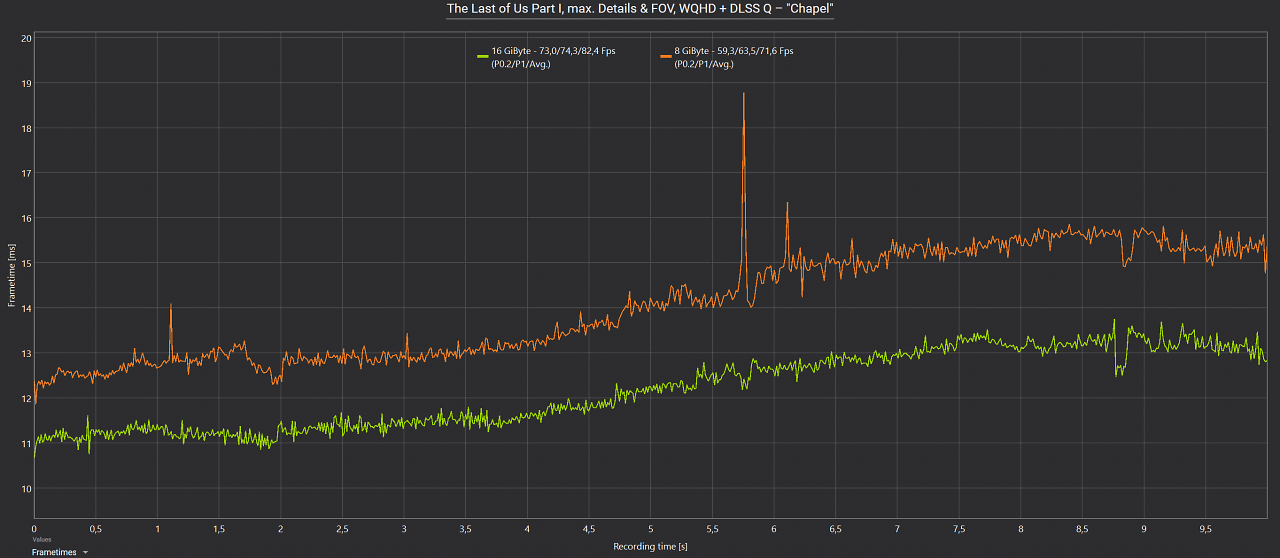
Task: Click the 20 label on the frametime axis
Action: [x=26, y=38]
